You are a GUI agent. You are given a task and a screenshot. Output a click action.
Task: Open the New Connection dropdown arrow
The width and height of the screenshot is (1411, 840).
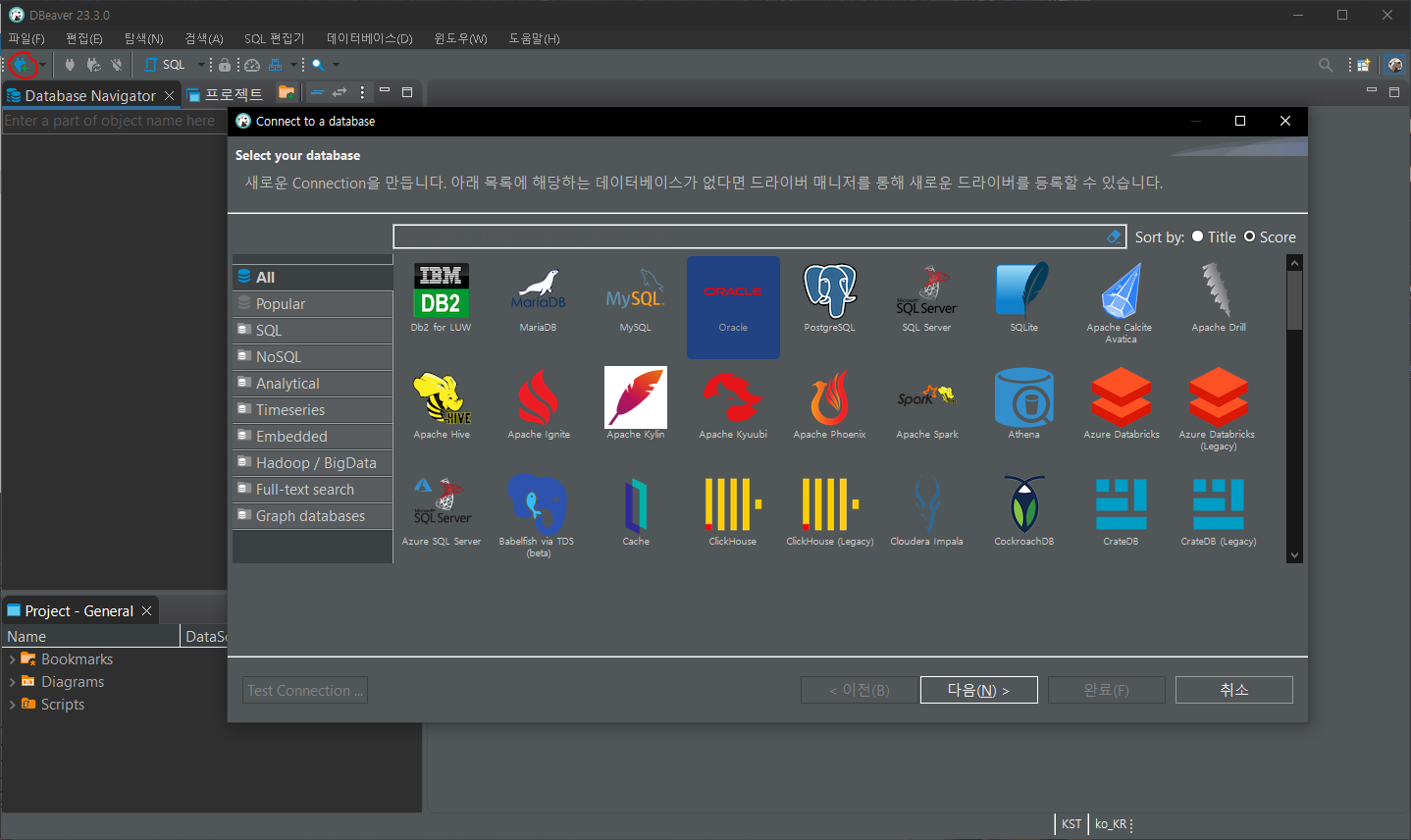pyautogui.click(x=42, y=65)
